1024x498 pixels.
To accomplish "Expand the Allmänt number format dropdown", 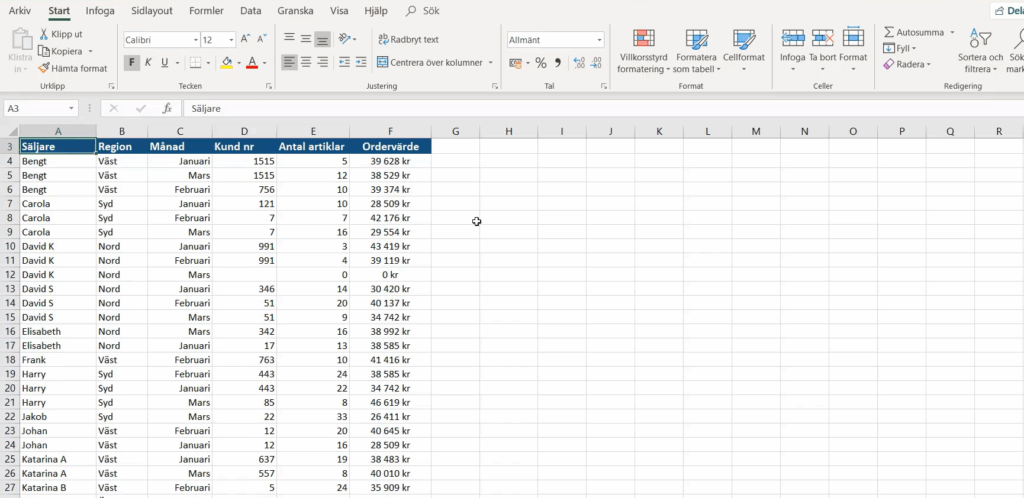I will (600, 40).
